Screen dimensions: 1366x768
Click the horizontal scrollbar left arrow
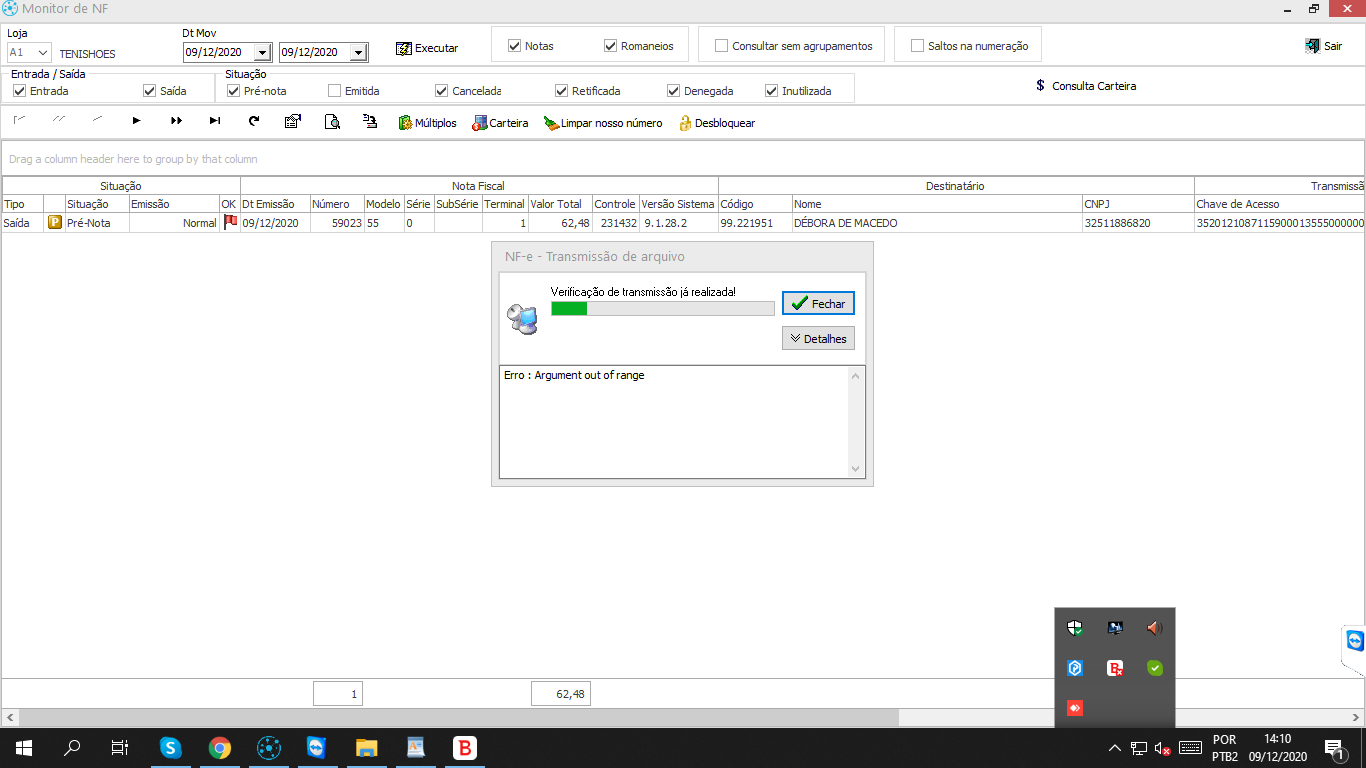[10, 718]
